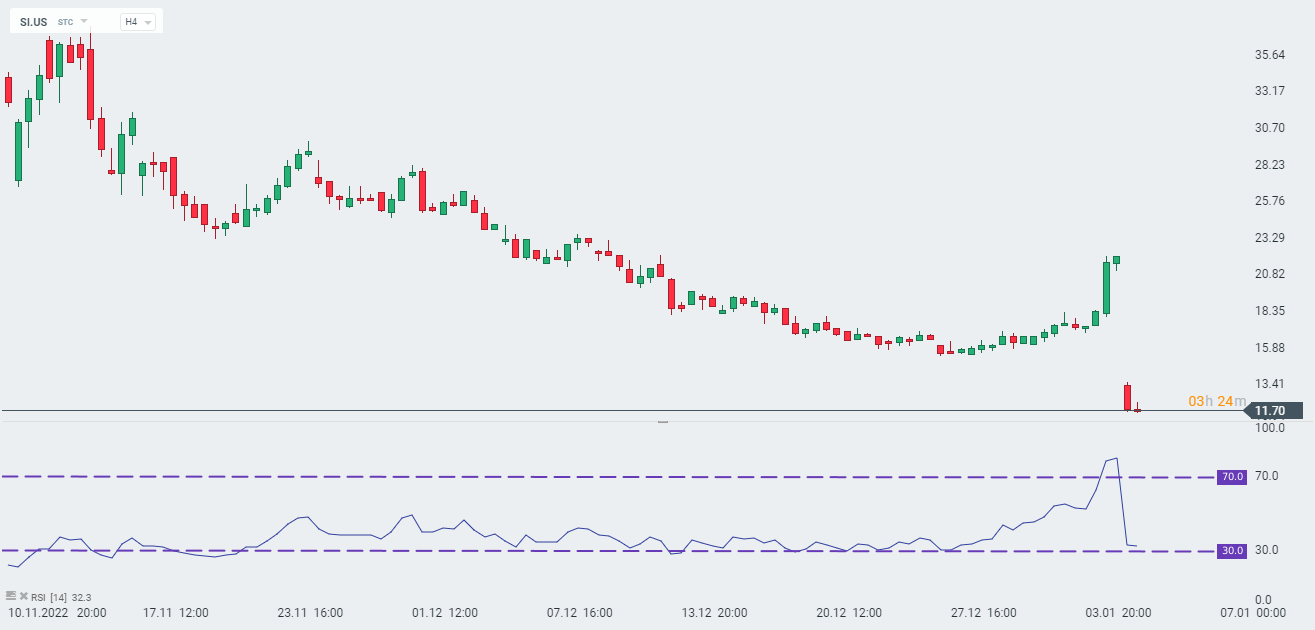This screenshot has height=630, width=1315.
Task: Remove RSI indicator with the X icon
Action: [23, 596]
